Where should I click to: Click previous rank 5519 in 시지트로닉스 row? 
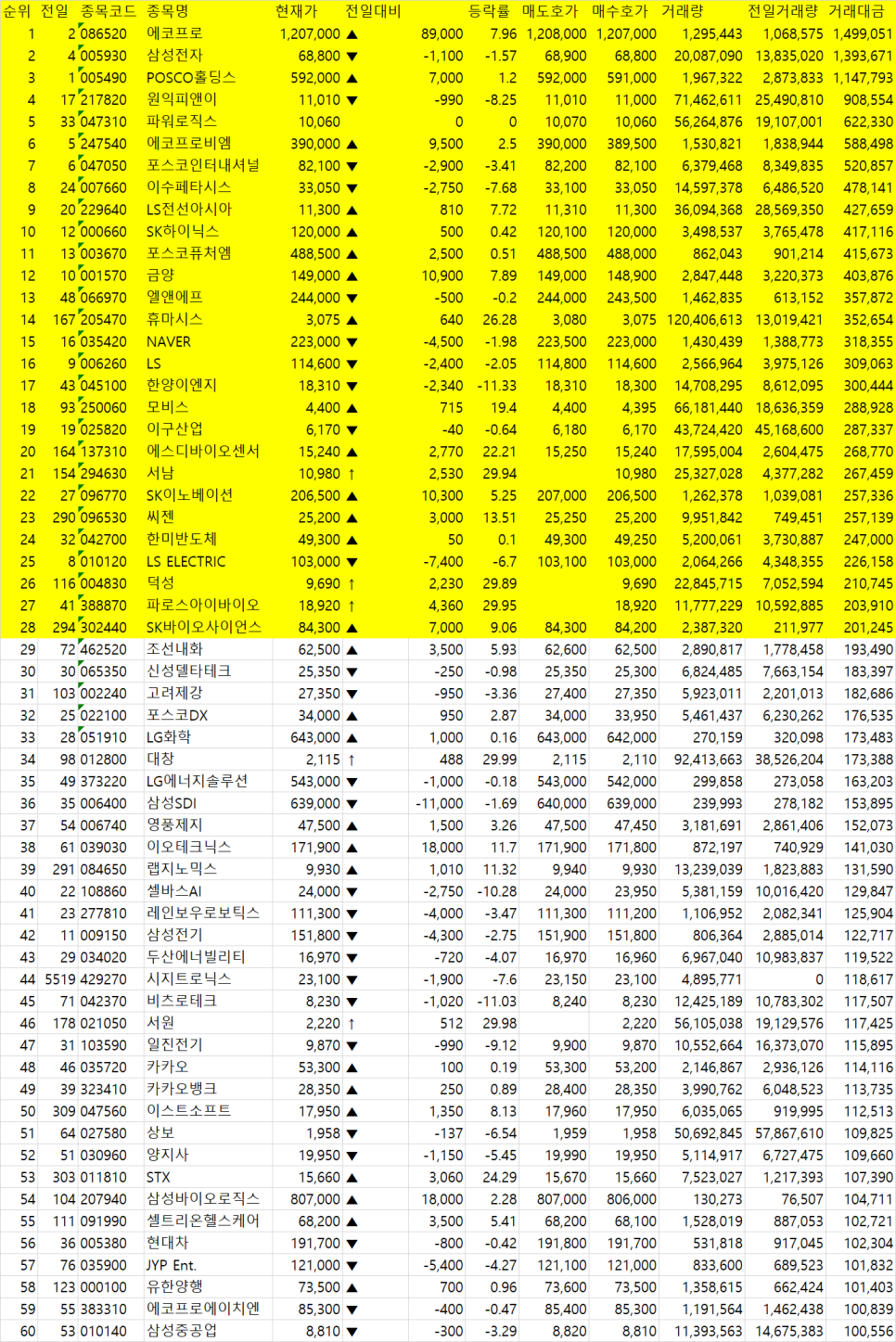[x=59, y=979]
